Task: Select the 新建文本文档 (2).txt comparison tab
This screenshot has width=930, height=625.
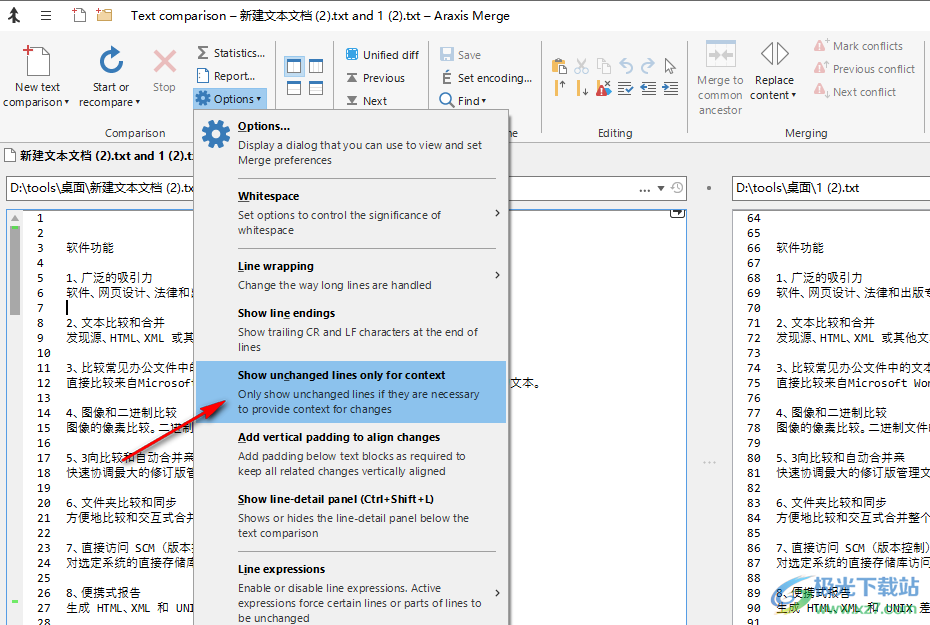Action: 98,156
